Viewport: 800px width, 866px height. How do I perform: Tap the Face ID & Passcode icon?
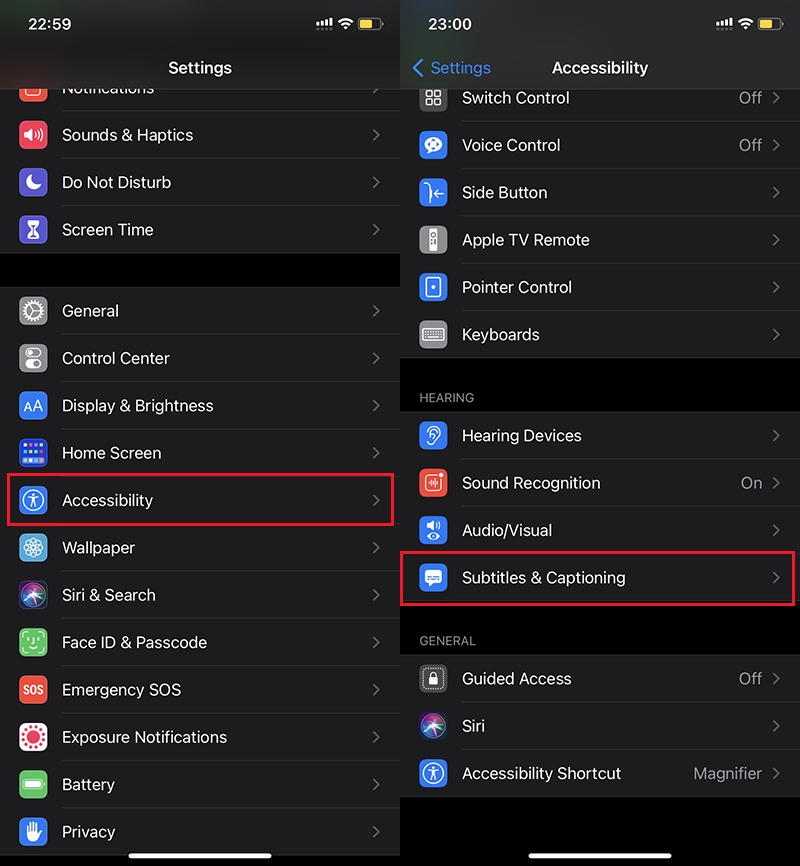point(33,642)
